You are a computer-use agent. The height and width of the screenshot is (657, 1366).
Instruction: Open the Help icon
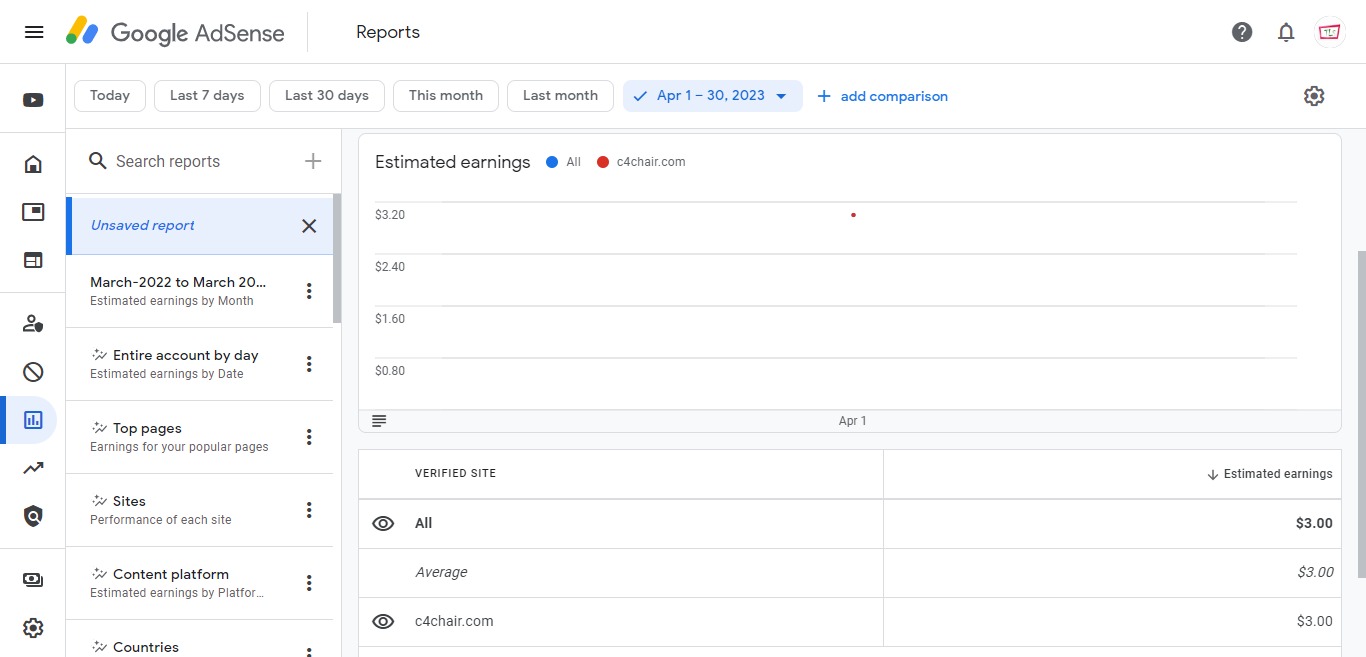[x=1242, y=32]
